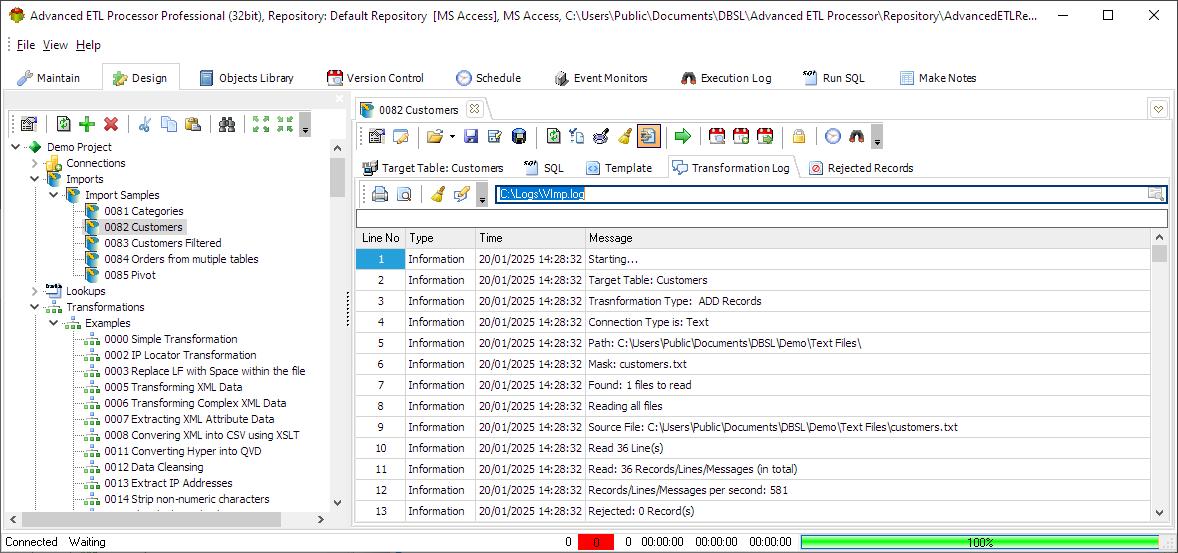
Task: Click the Message column header
Action: 868,237
